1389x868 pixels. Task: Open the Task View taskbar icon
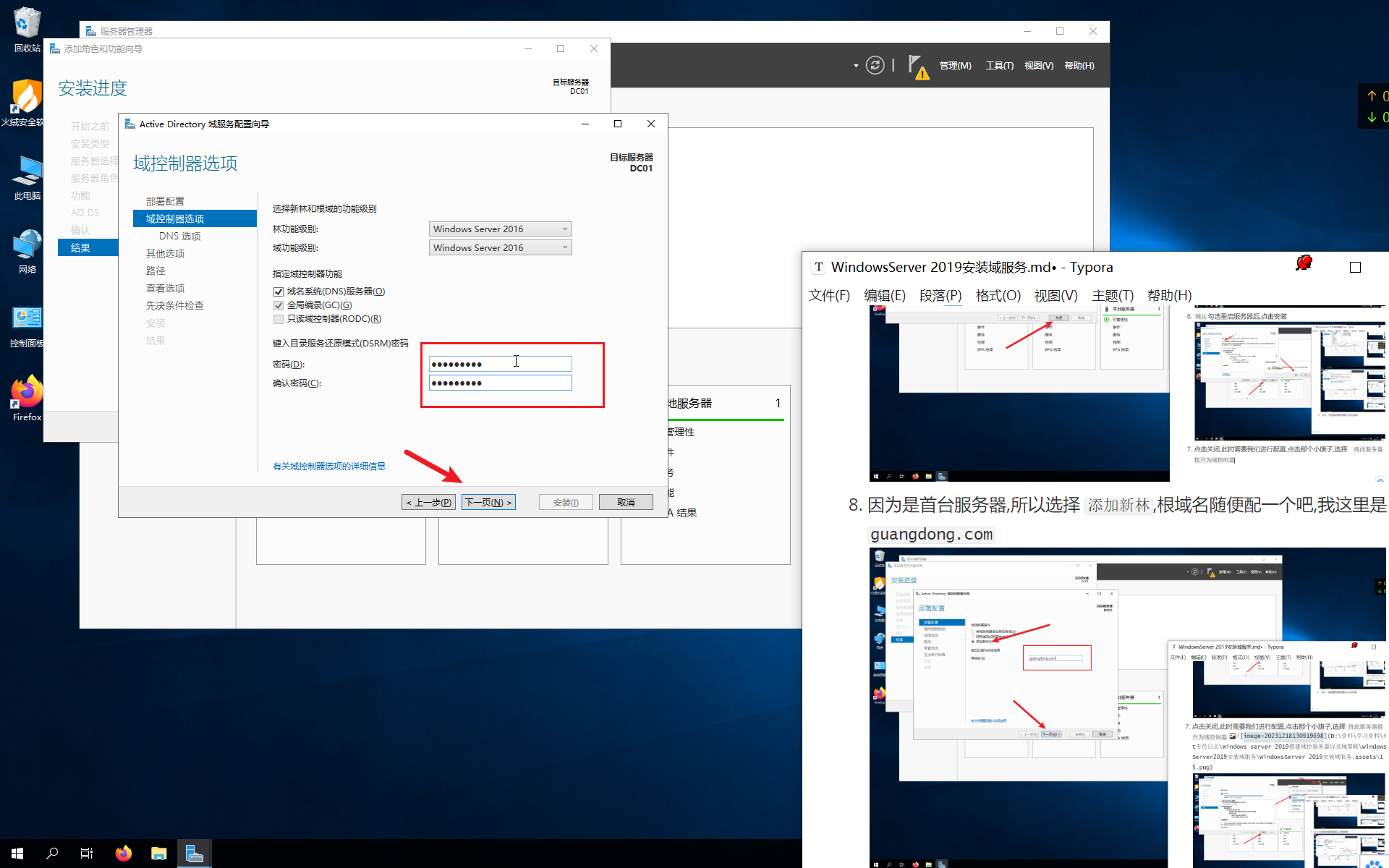pos(87,854)
